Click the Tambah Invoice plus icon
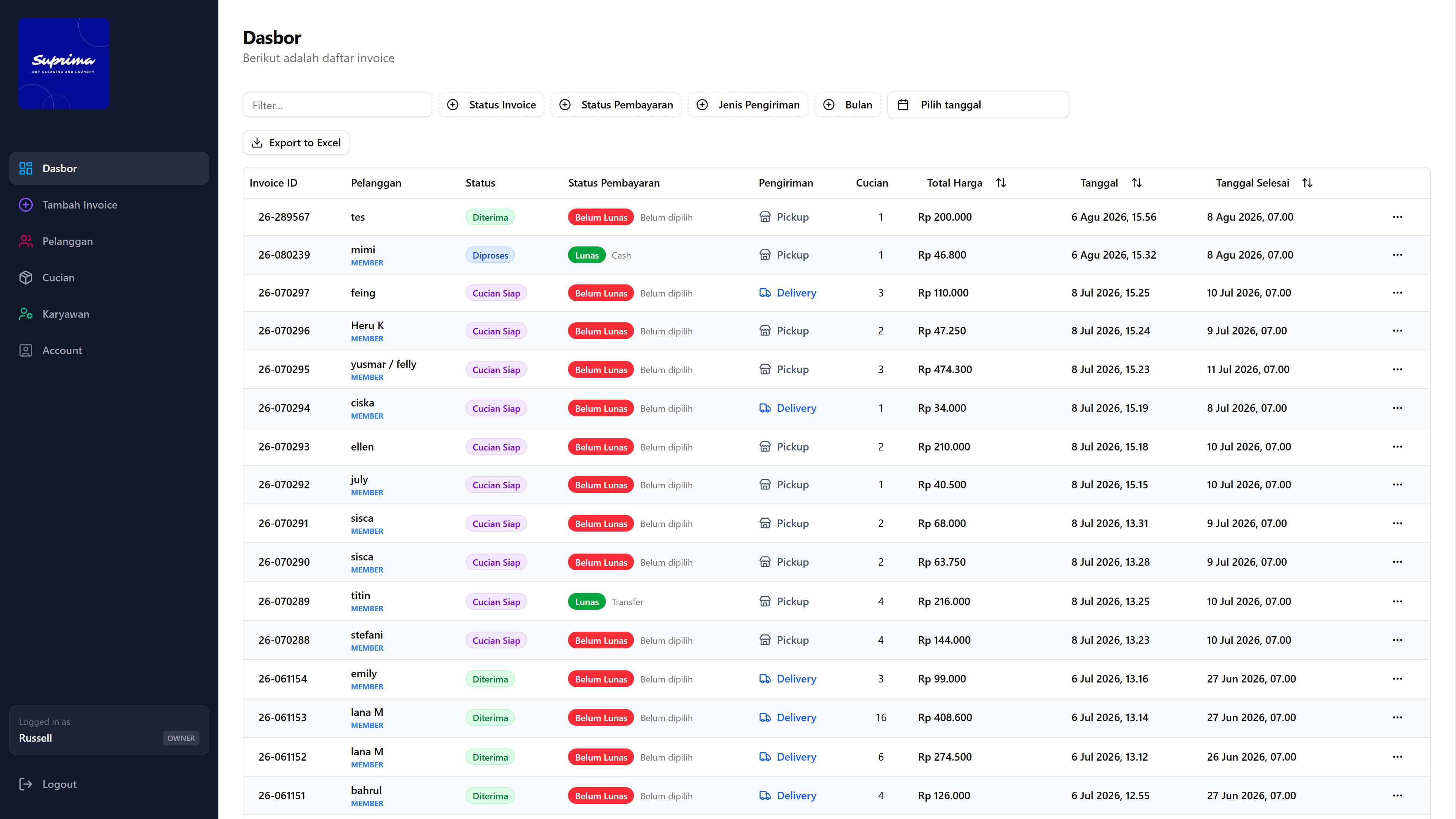The image size is (1456, 819). click(26, 205)
